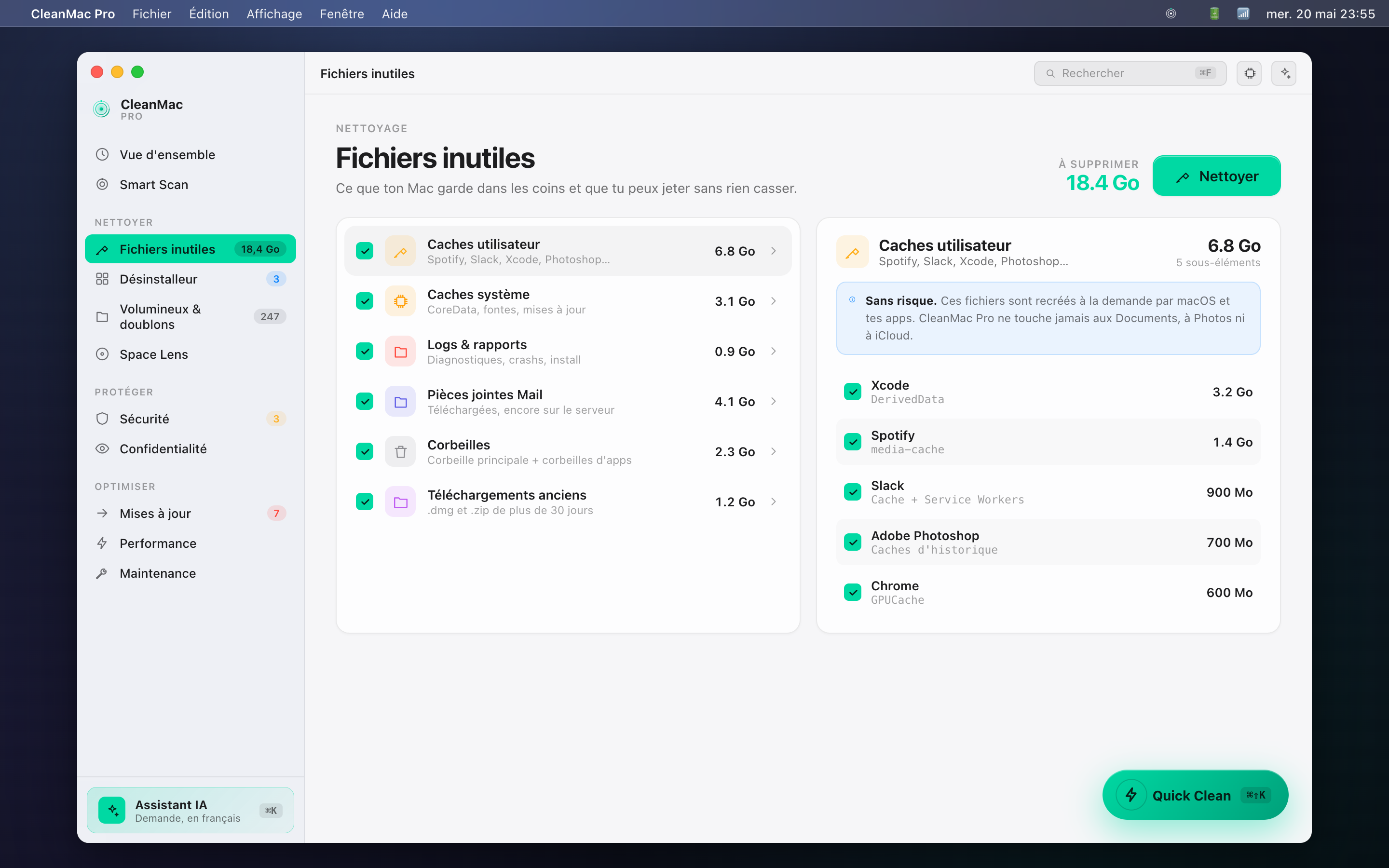Viewport: 1389px width, 868px height.
Task: Open the Édition menu
Action: tap(209, 14)
